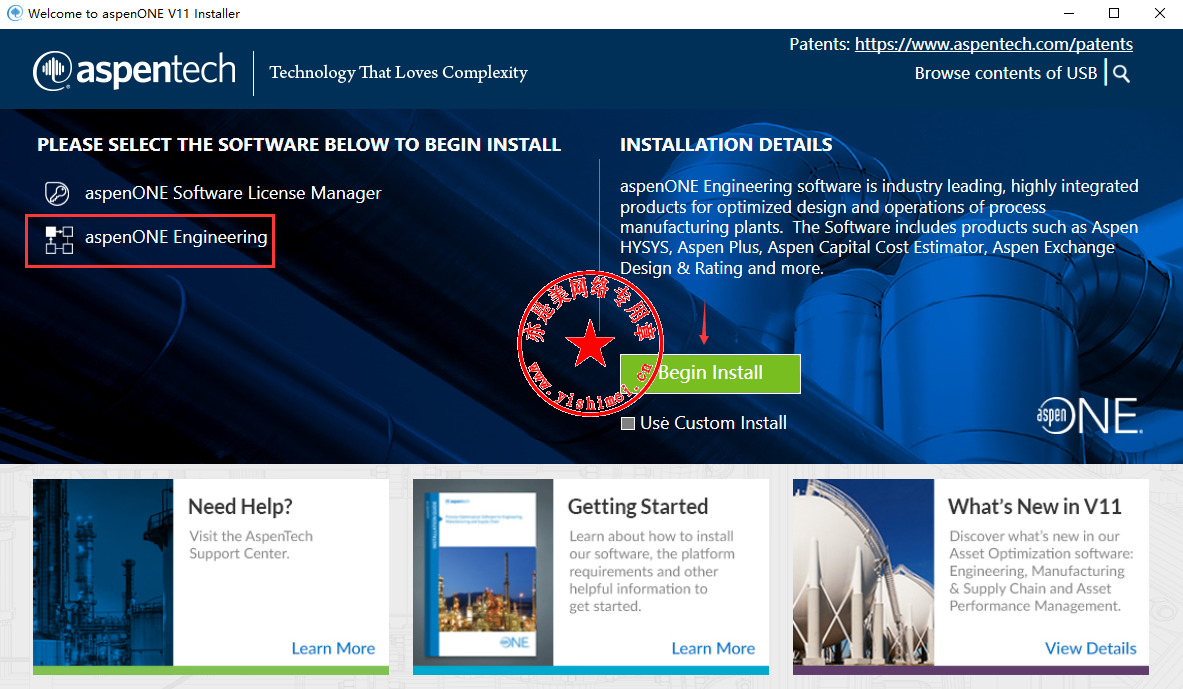Click the Begin Install button
1183x689 pixels.
coord(710,374)
